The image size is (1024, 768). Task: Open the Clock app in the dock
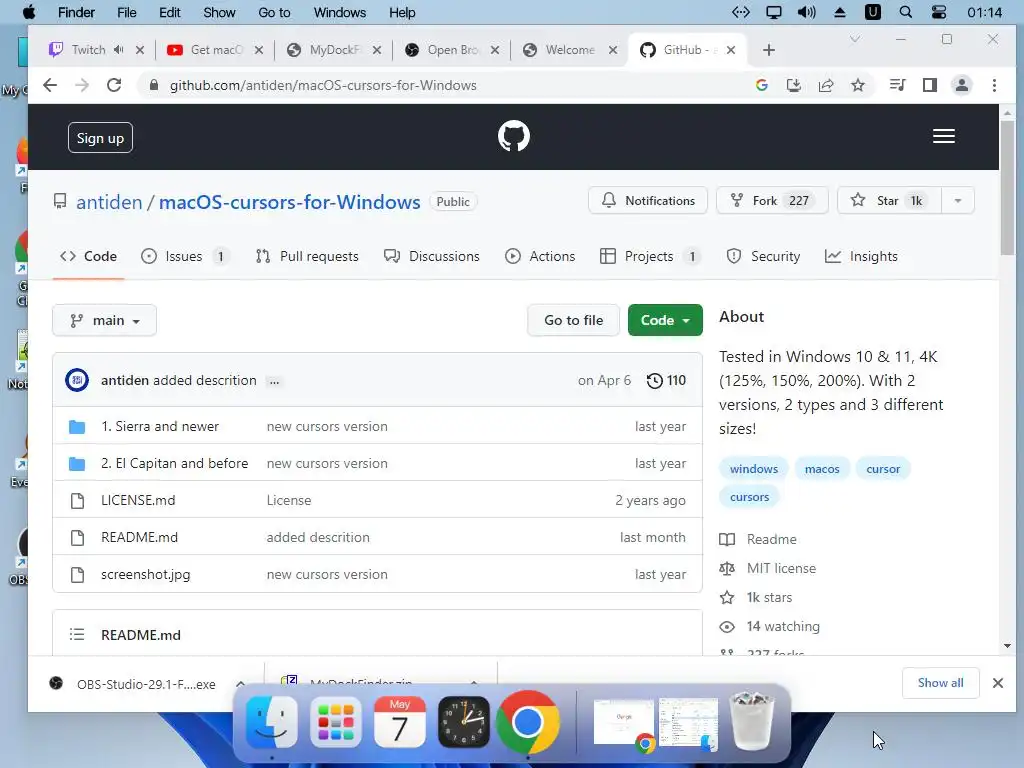[464, 722]
